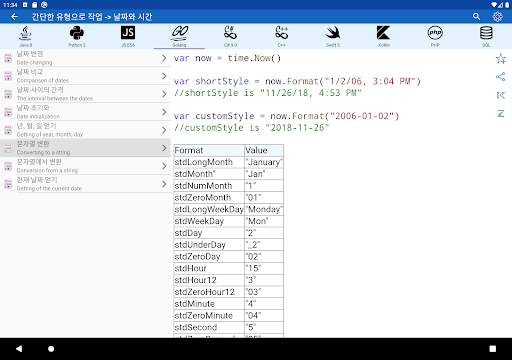Go back using the header arrow
512x360 pixels.
(x=14, y=16)
